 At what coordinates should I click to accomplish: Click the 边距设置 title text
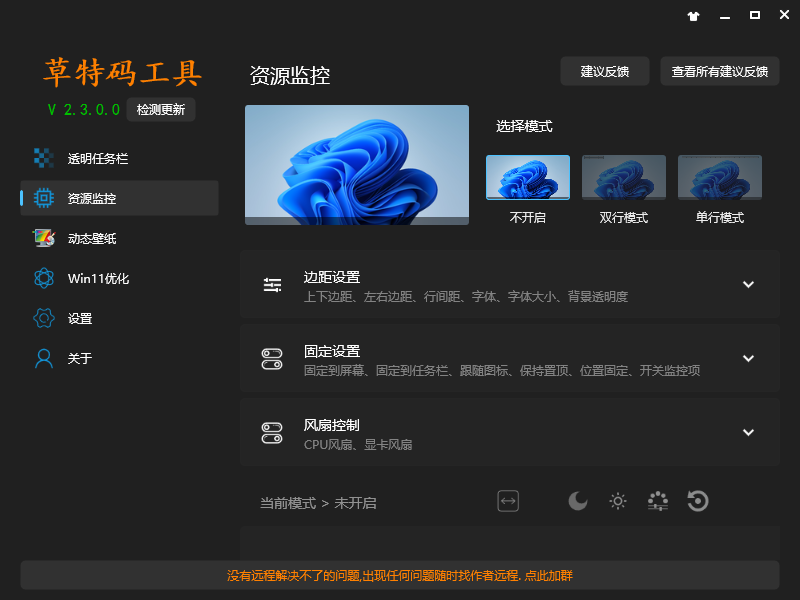click(x=332, y=277)
